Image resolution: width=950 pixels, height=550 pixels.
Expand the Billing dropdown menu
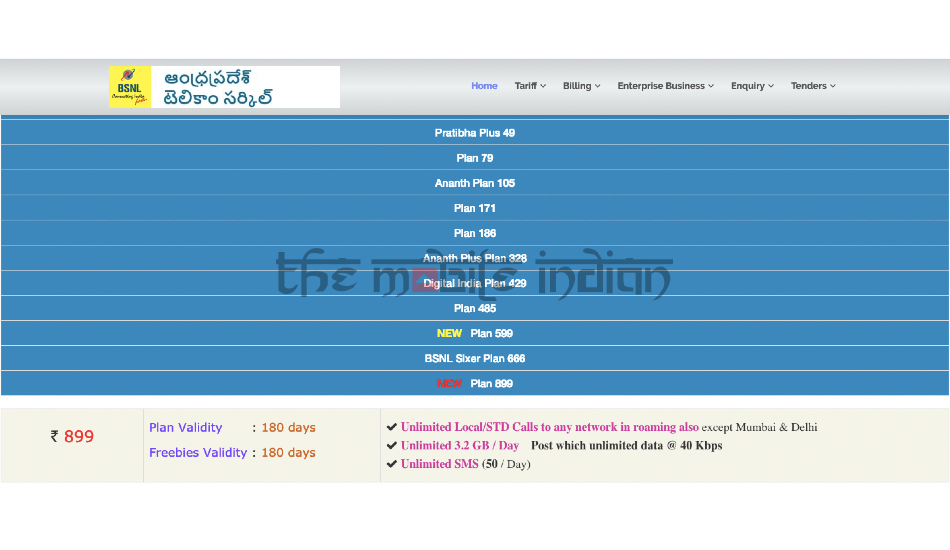coord(582,86)
